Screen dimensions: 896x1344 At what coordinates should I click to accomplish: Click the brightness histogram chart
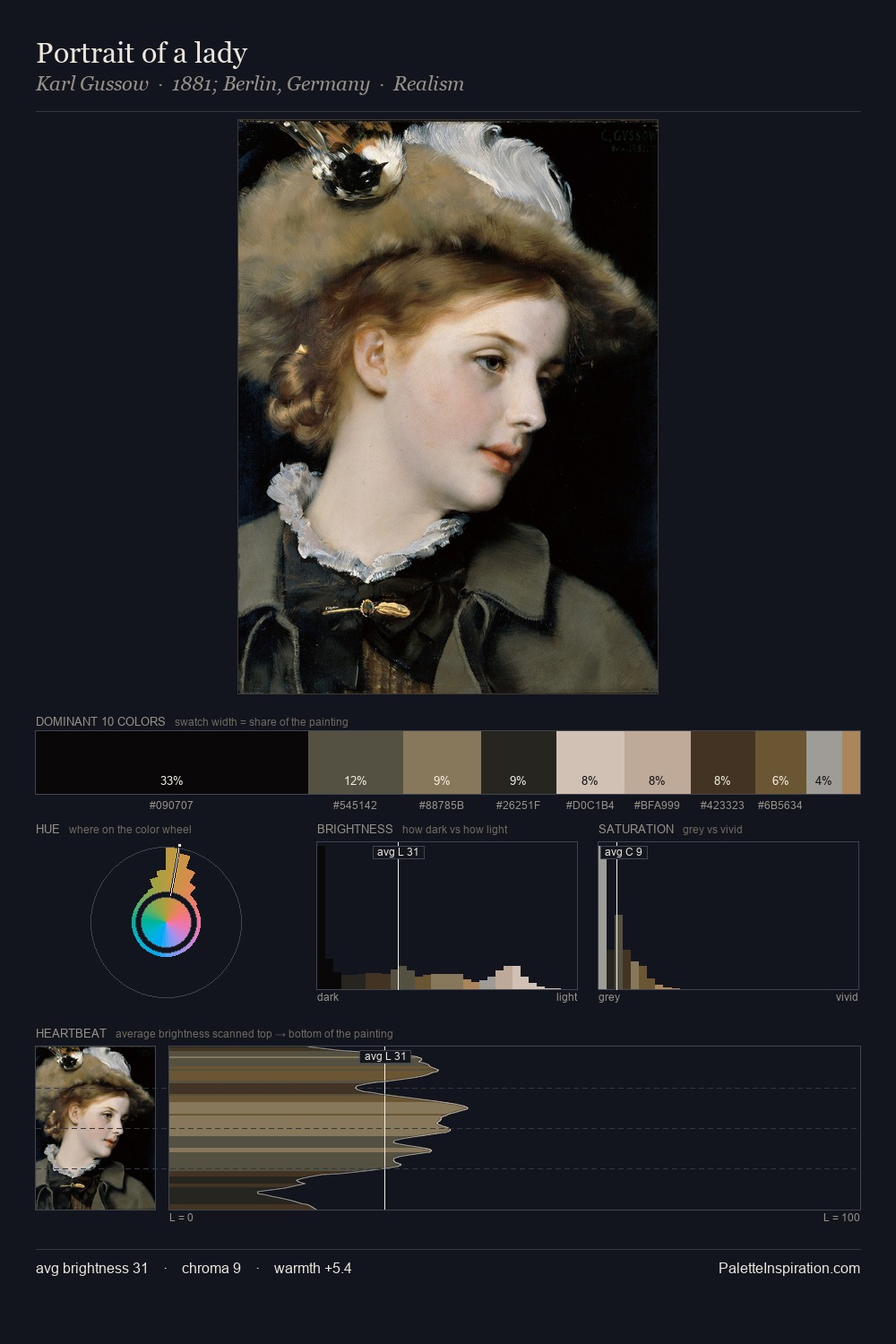pos(447,916)
